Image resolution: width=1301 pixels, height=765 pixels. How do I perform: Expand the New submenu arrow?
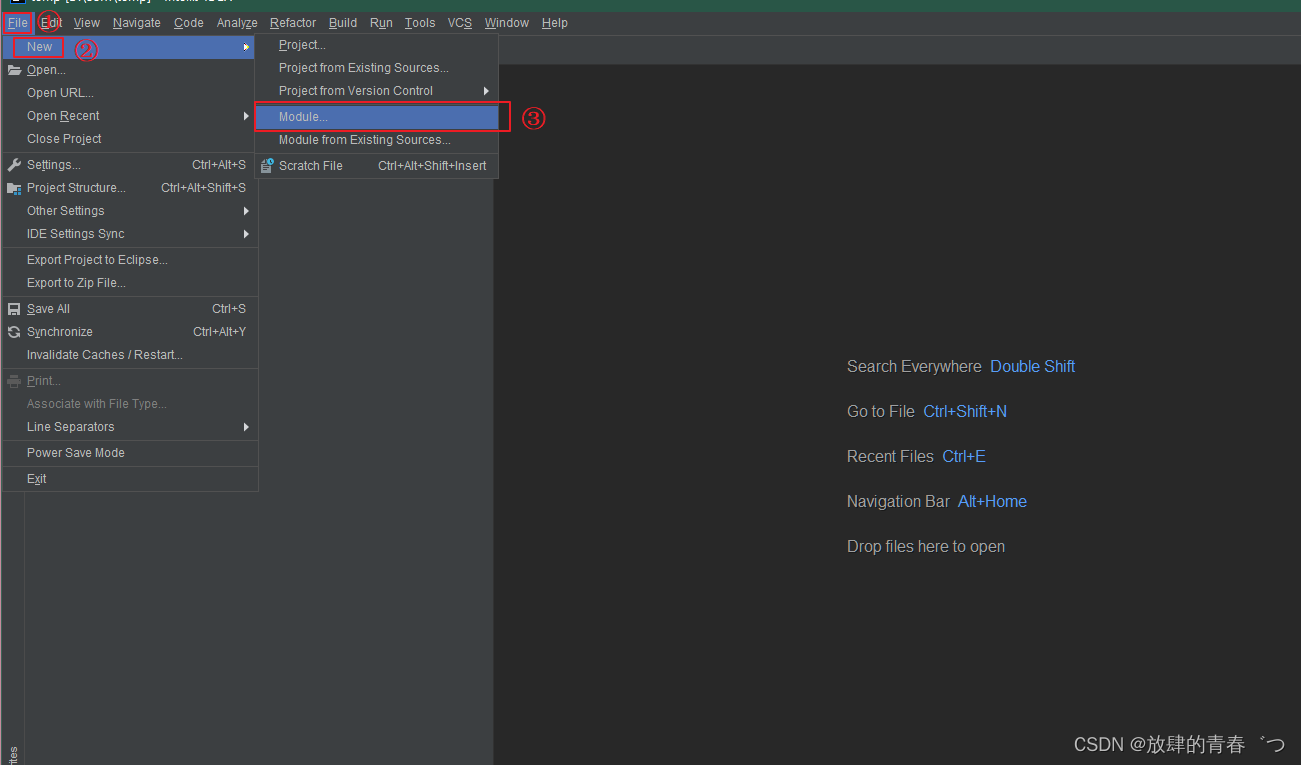[x=246, y=47]
